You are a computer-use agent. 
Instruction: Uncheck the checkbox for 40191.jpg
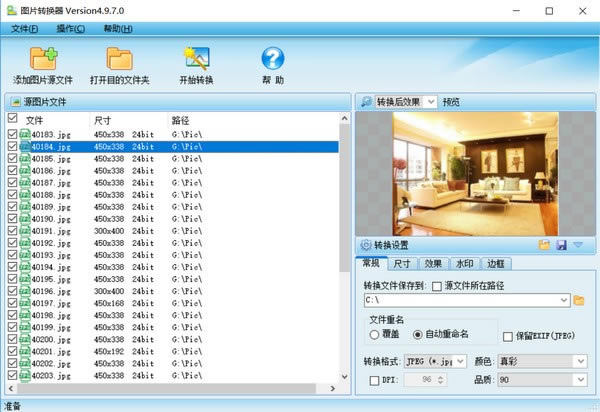pyautogui.click(x=12, y=230)
